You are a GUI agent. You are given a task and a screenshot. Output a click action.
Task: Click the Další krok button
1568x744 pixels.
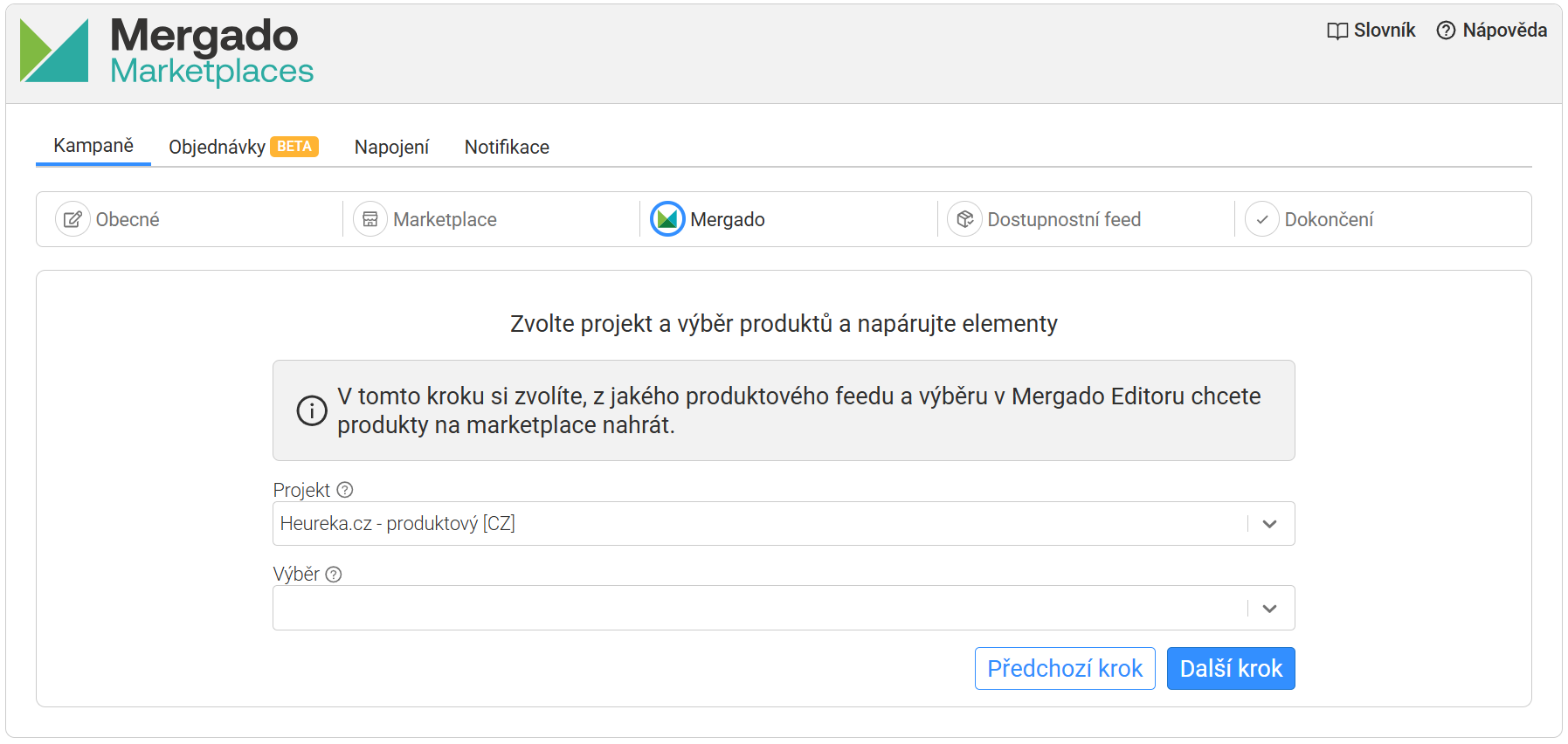tap(1231, 669)
